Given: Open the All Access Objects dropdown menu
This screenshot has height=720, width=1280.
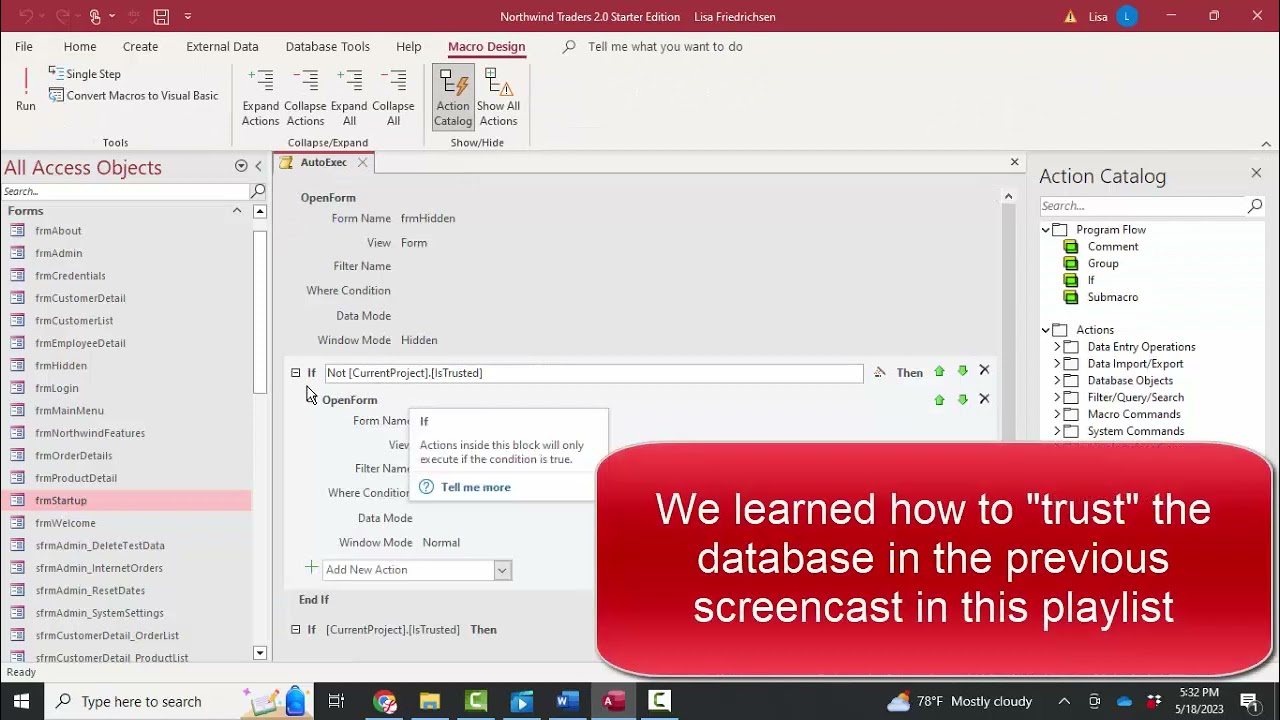Looking at the screenshot, I should (241, 166).
